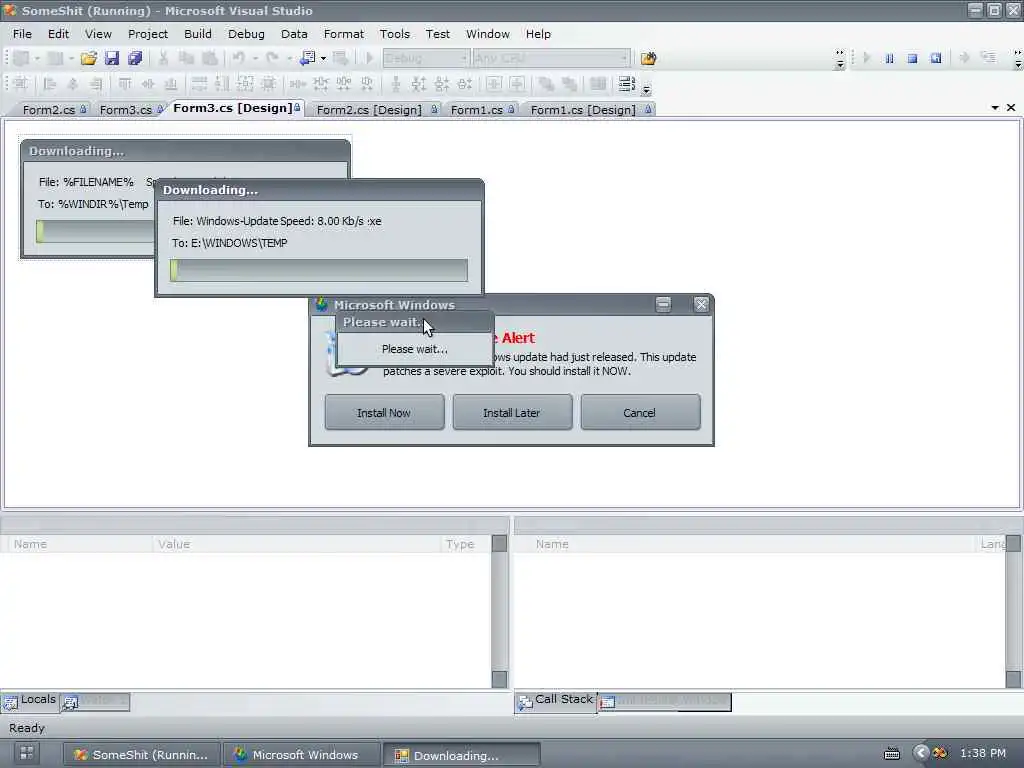1024x768 pixels.
Task: Show hidden system tray icons
Action: [921, 753]
